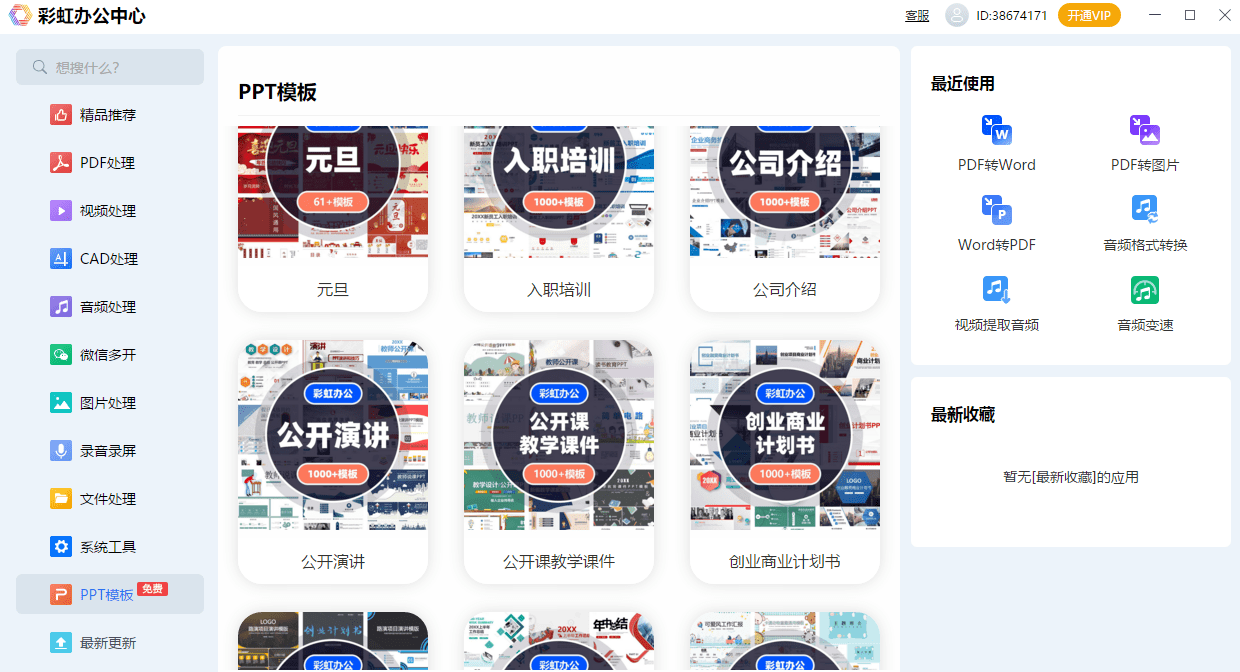
Task: Click the search magnifier icon
Action: 41,67
